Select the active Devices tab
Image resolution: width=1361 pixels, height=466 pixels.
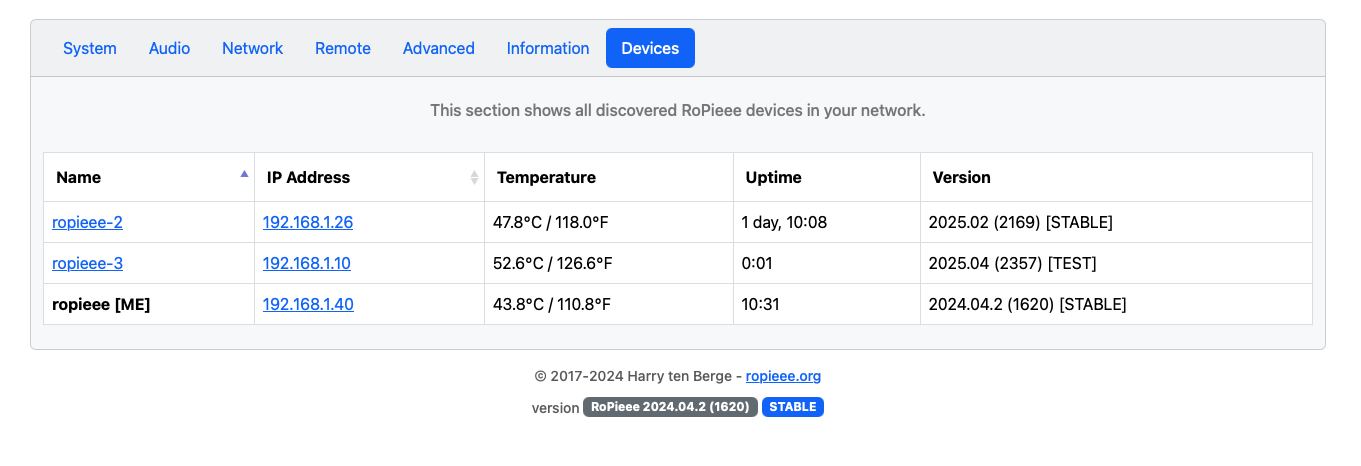click(650, 48)
